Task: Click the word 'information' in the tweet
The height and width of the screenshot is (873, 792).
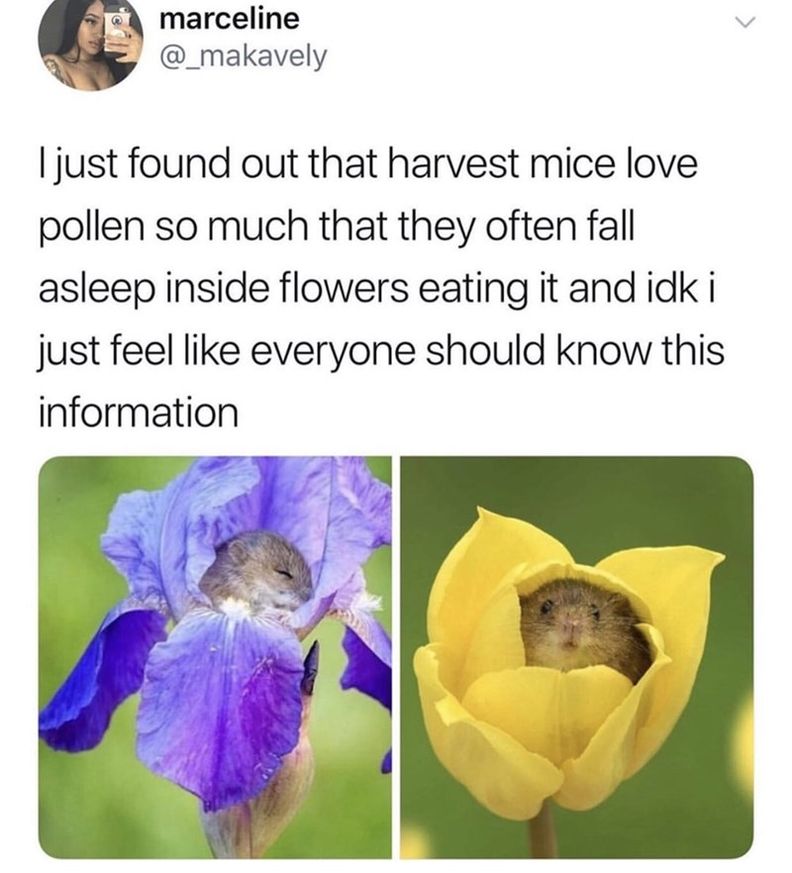Action: point(139,412)
